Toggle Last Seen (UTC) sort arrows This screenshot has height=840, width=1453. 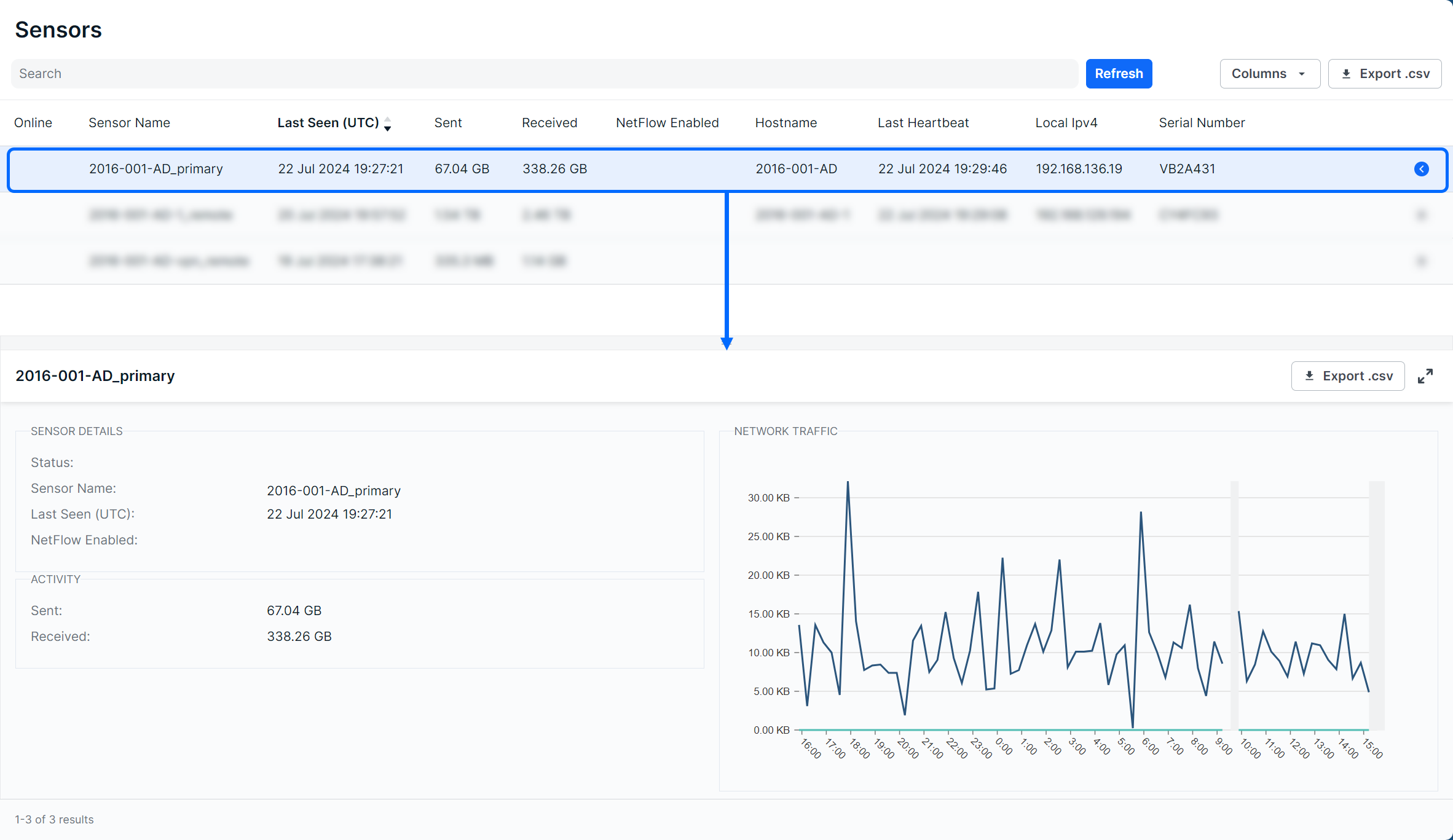(x=387, y=124)
